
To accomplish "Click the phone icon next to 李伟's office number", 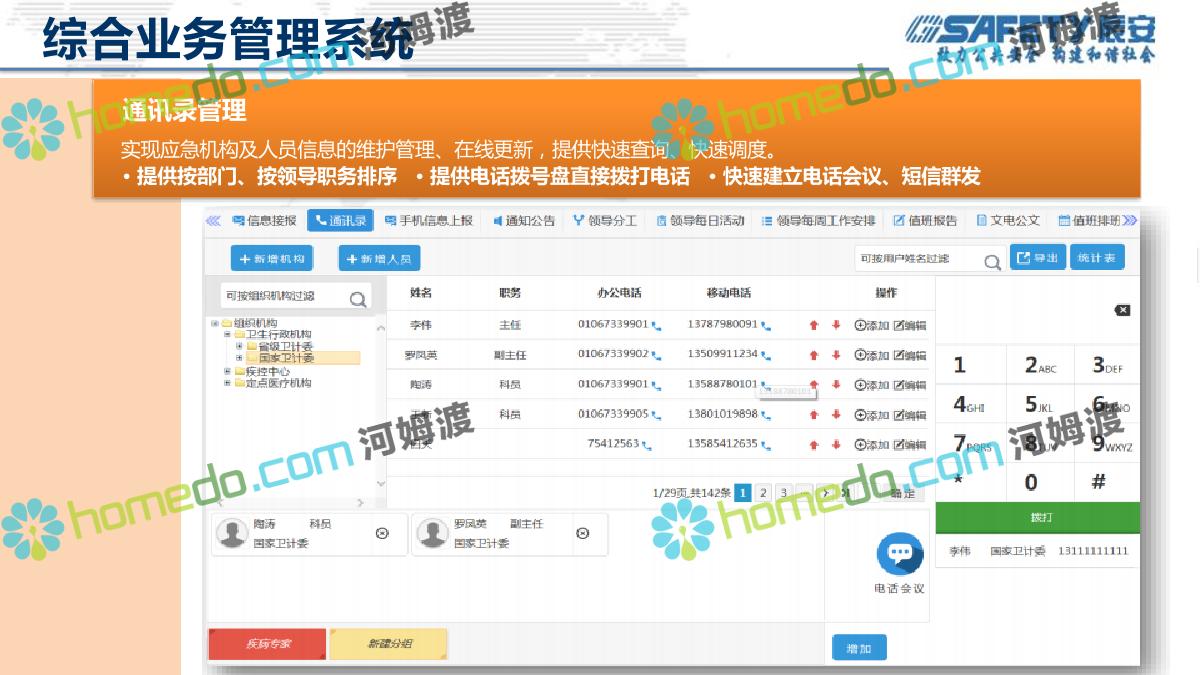I will (656, 325).
